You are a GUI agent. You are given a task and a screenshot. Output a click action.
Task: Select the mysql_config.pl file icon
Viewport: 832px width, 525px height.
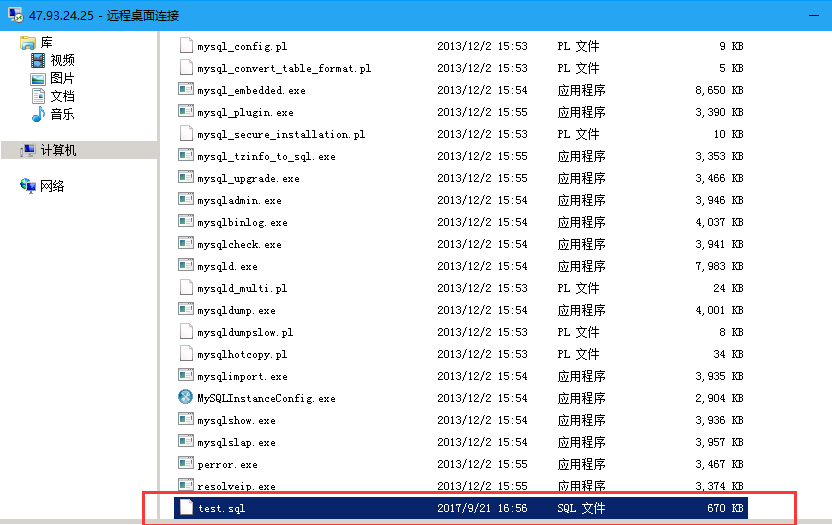[x=185, y=46]
